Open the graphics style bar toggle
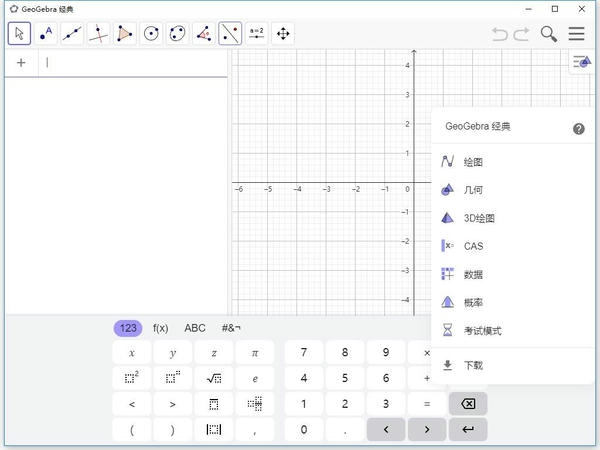This screenshot has width=600, height=450. (x=582, y=61)
